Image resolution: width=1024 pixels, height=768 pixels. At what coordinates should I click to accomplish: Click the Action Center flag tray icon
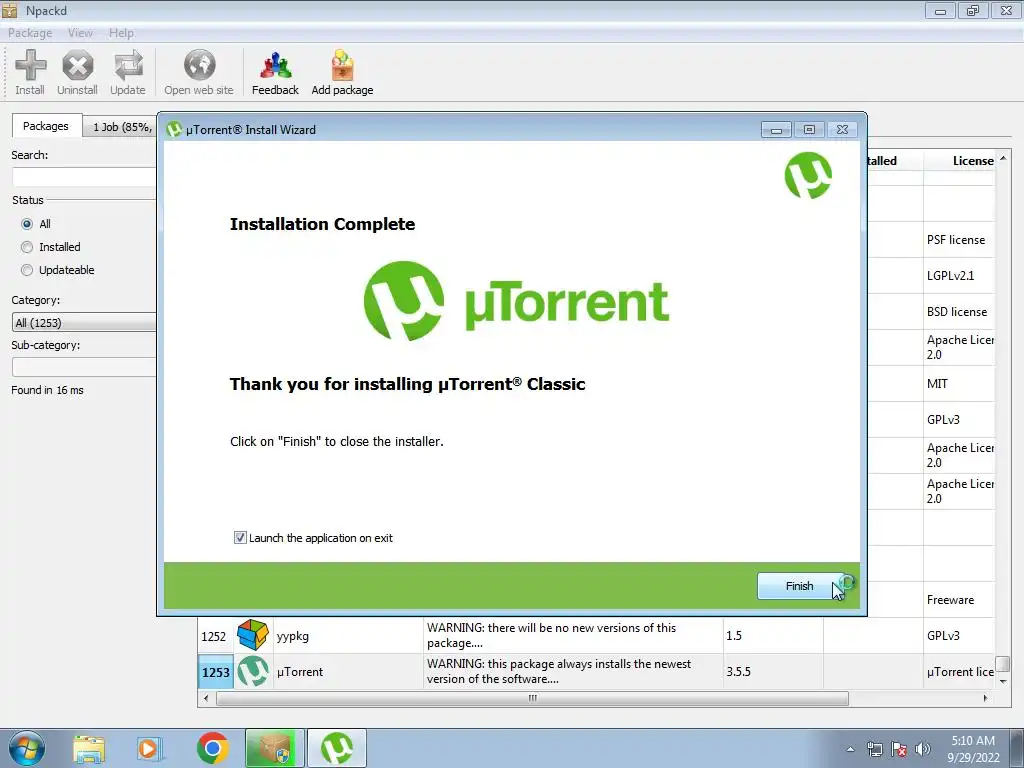(x=899, y=749)
